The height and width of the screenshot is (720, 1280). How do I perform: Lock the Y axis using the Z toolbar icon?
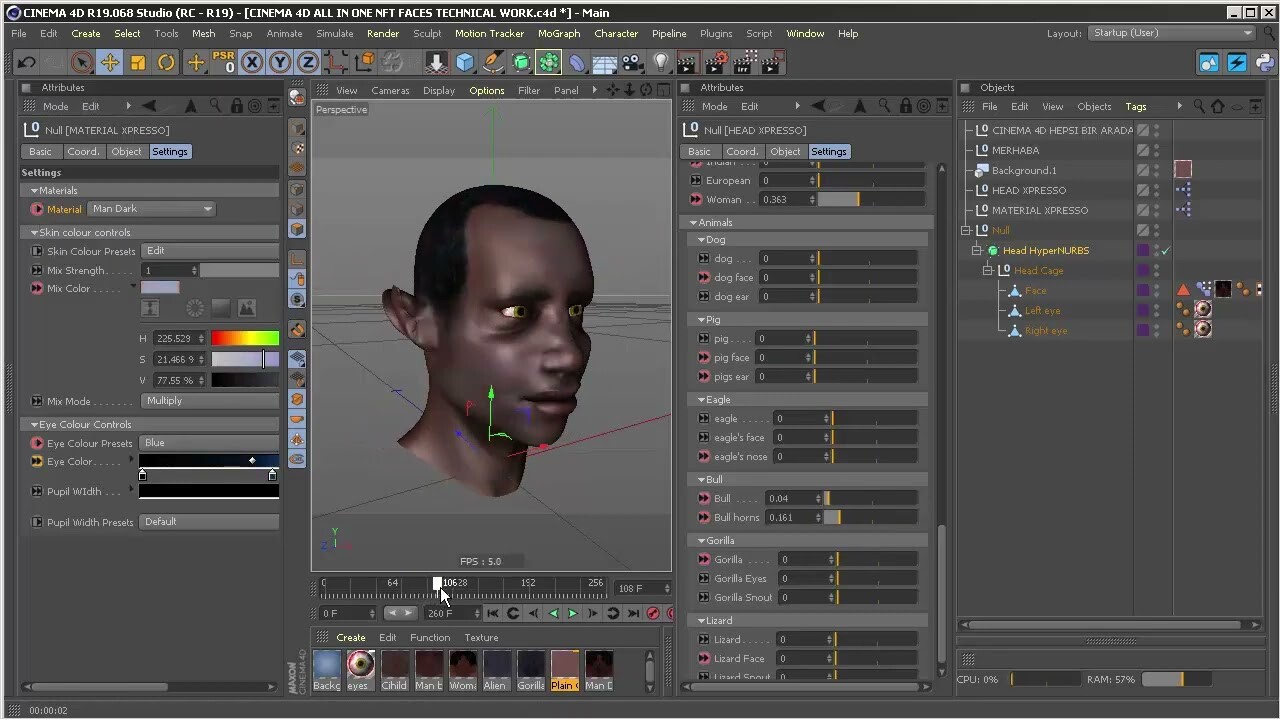(306, 63)
